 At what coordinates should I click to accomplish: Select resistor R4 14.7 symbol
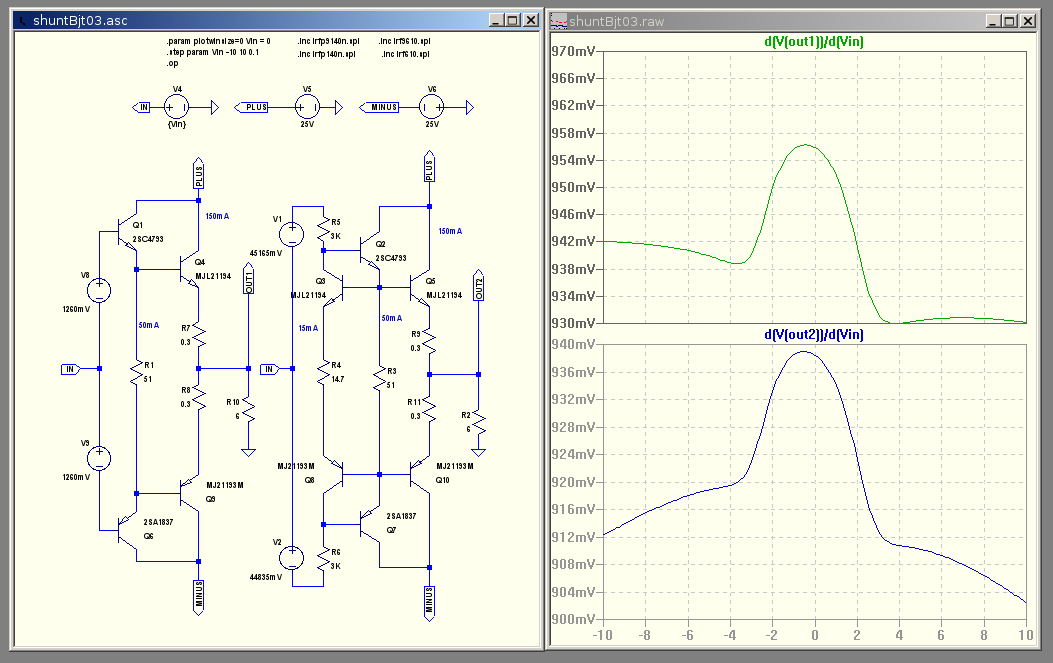tap(324, 371)
